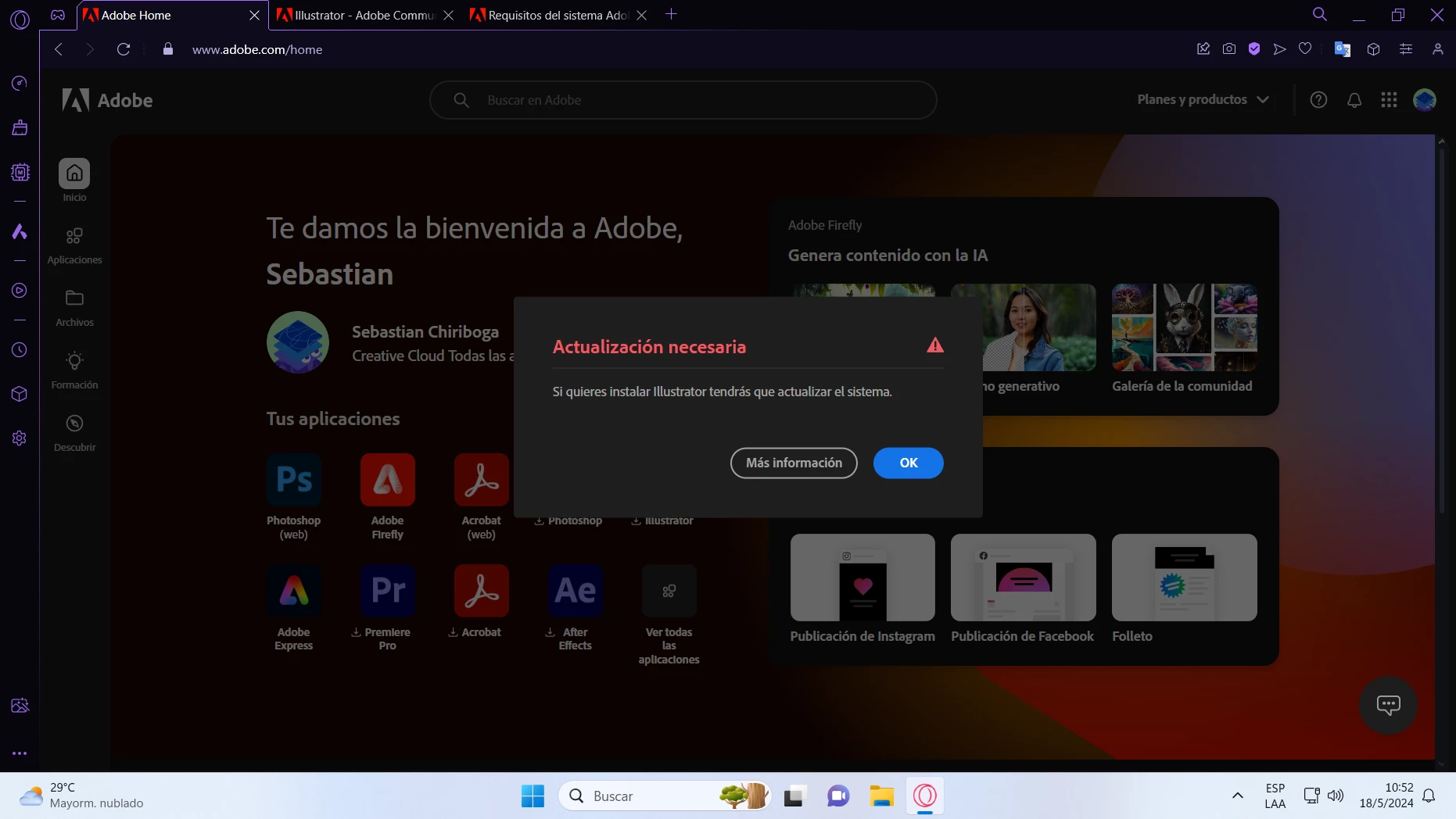This screenshot has height=819, width=1456.
Task: Open the Adobe profile avatar in header
Action: (1425, 99)
